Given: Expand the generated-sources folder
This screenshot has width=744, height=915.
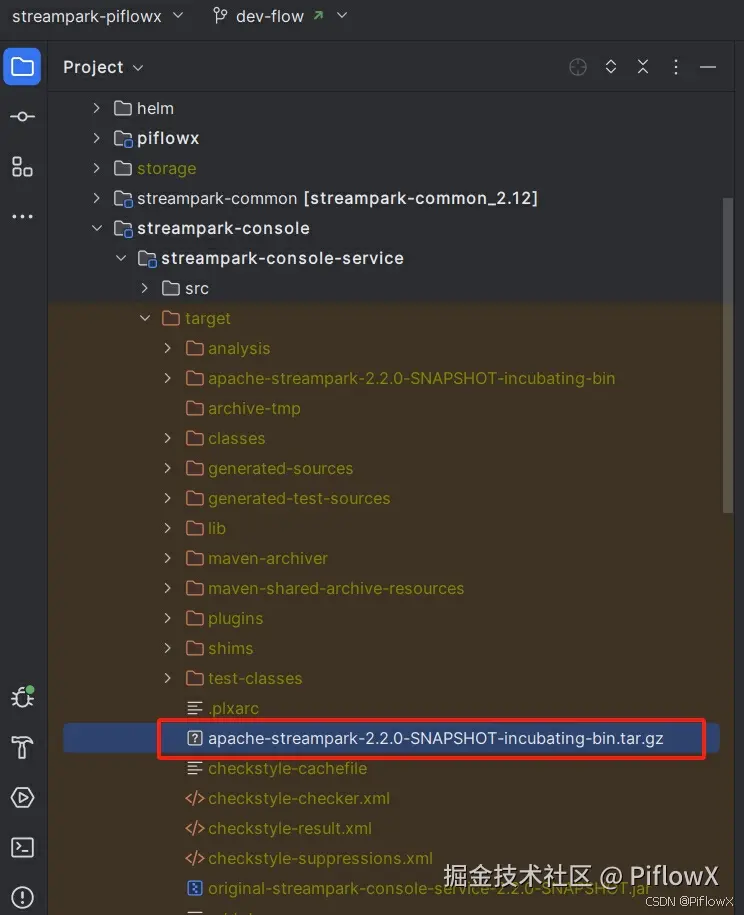Looking at the screenshot, I should (x=168, y=468).
